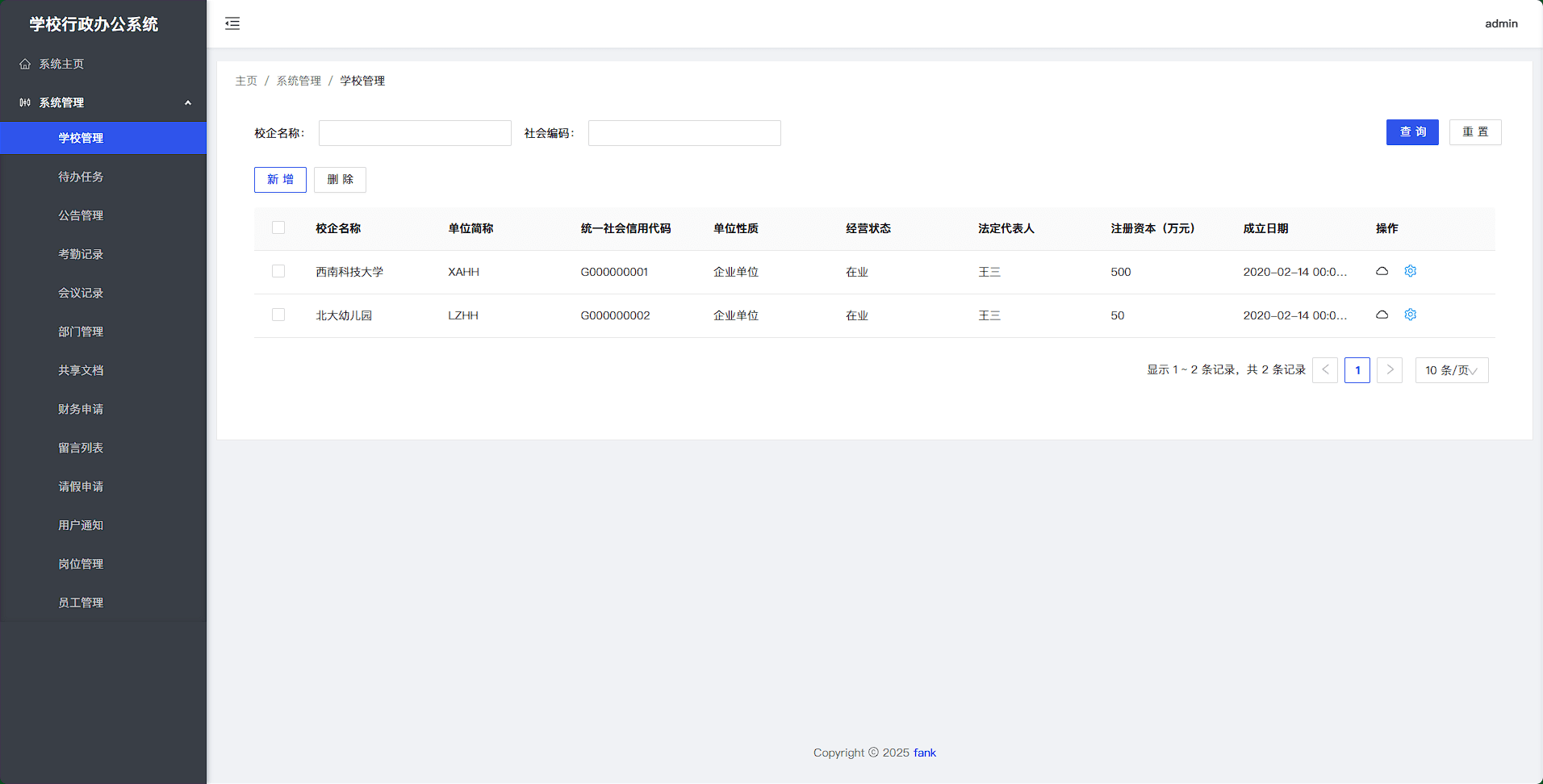Image resolution: width=1543 pixels, height=784 pixels.
Task: Click the gear icon for 西南科技大学 row
Action: tap(1410, 271)
